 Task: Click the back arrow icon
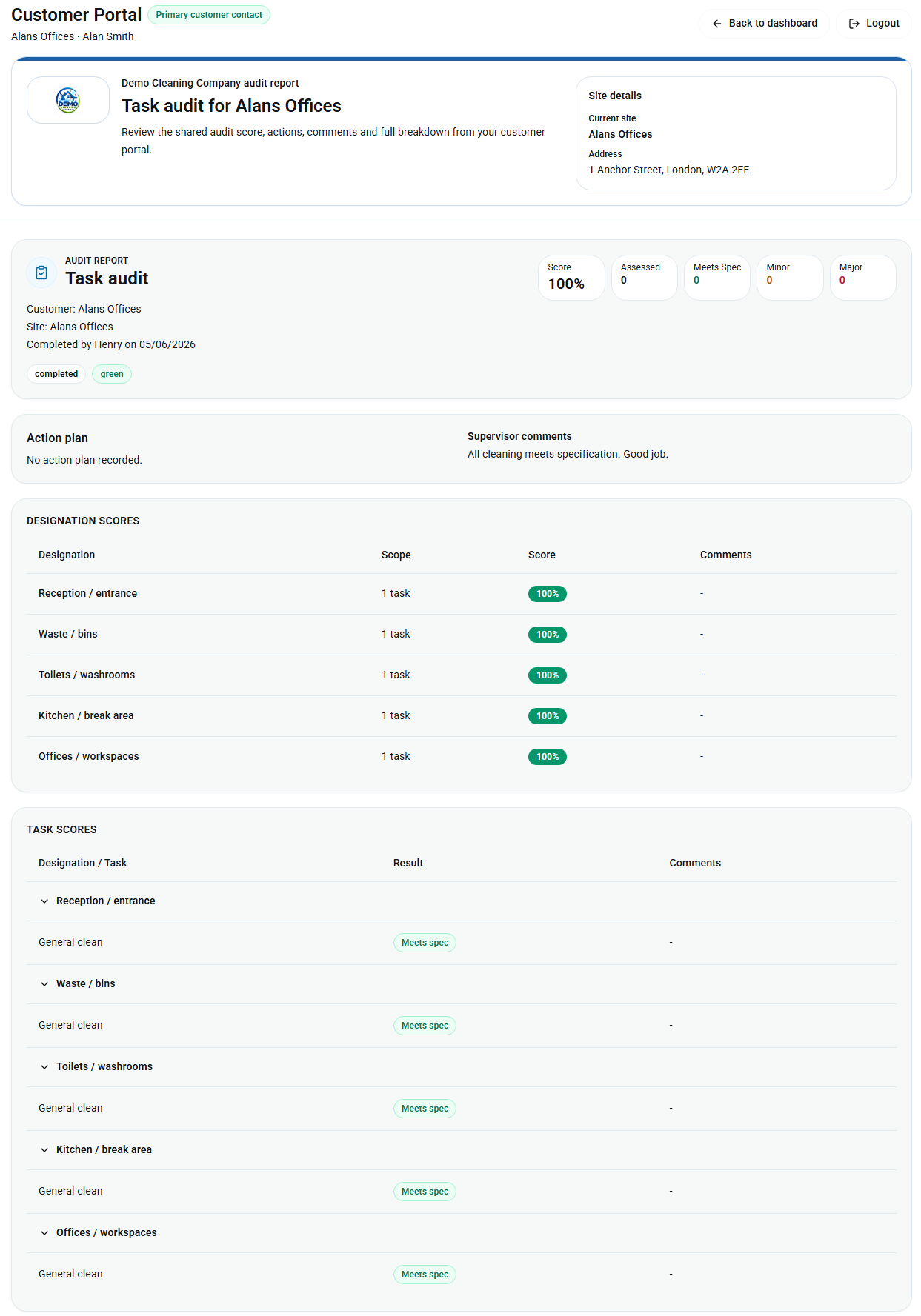[x=716, y=24]
